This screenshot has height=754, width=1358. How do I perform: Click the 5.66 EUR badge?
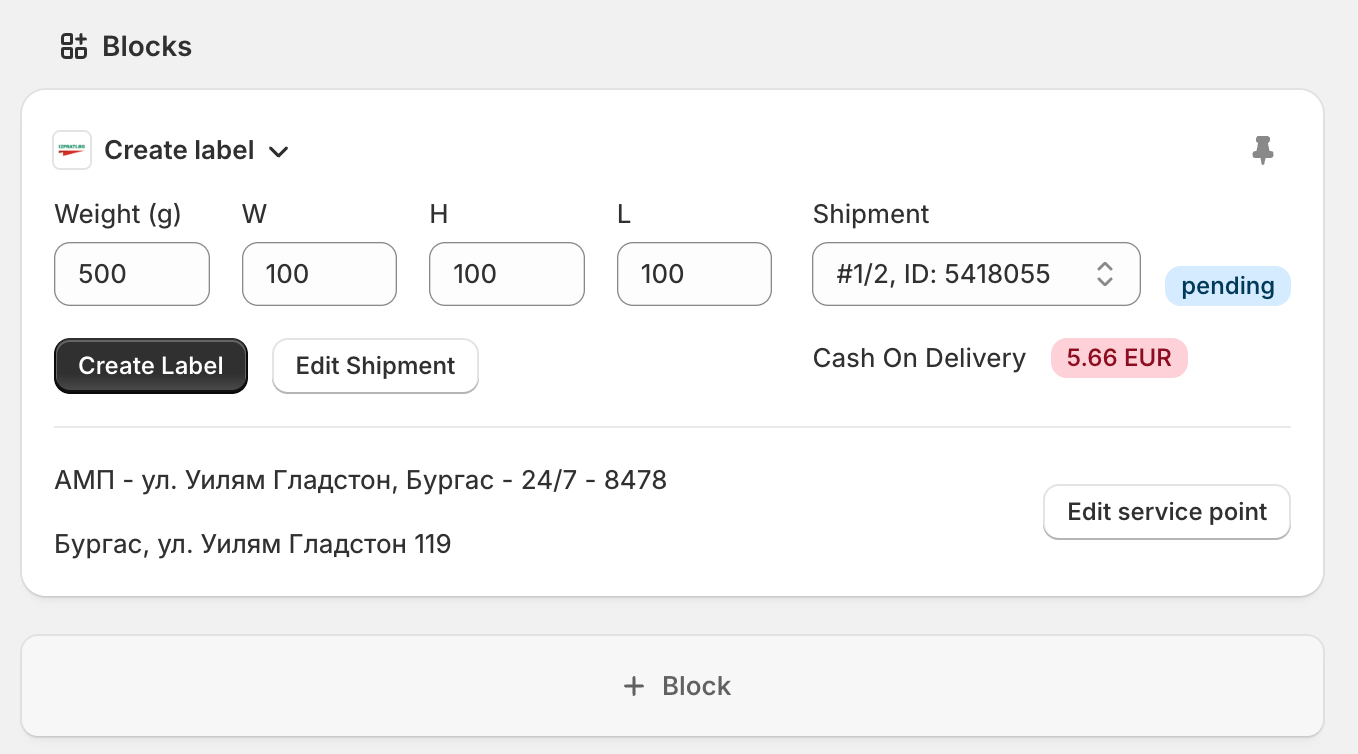pyautogui.click(x=1119, y=358)
